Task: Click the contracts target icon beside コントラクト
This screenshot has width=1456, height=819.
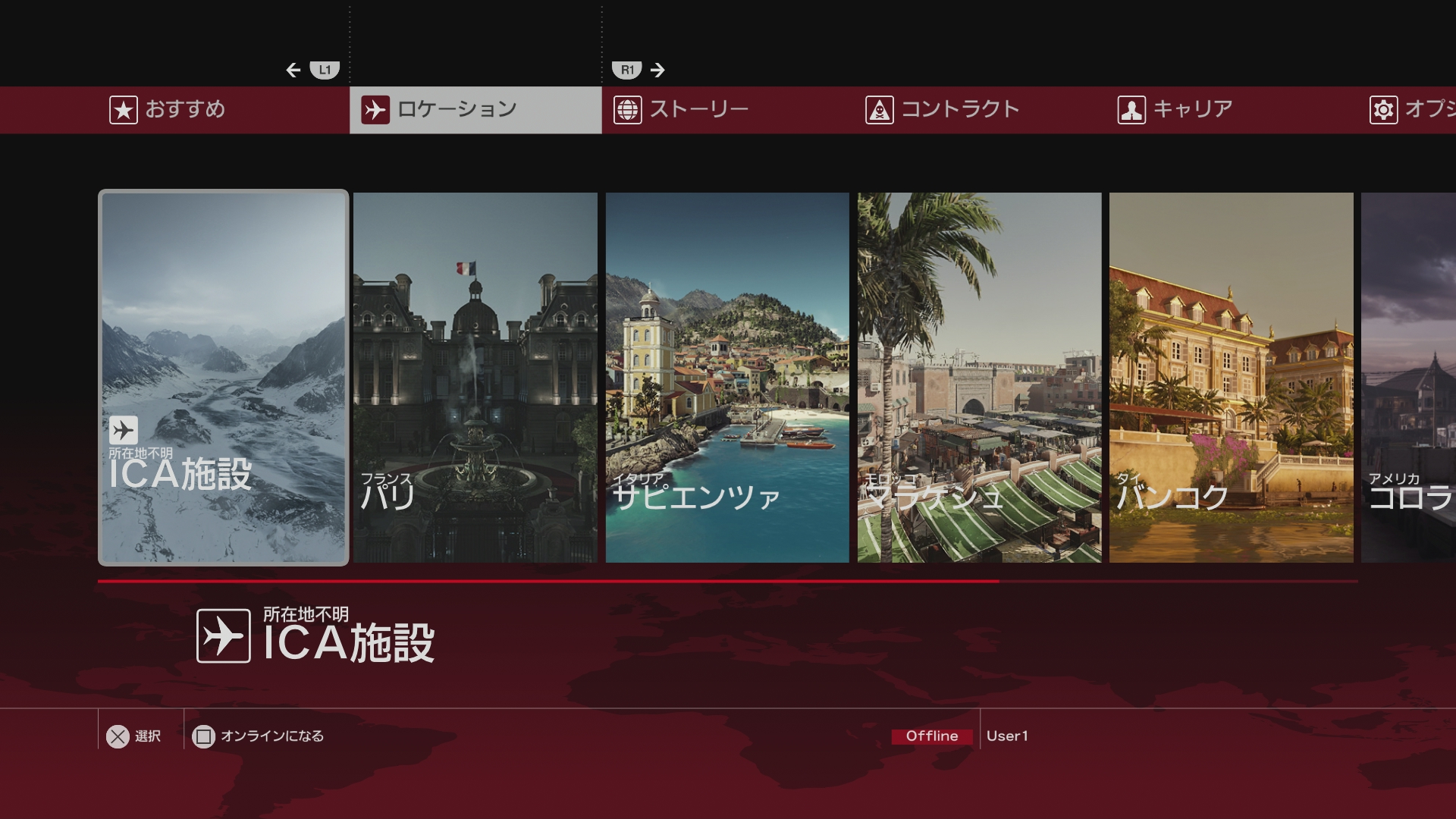Action: point(879,110)
